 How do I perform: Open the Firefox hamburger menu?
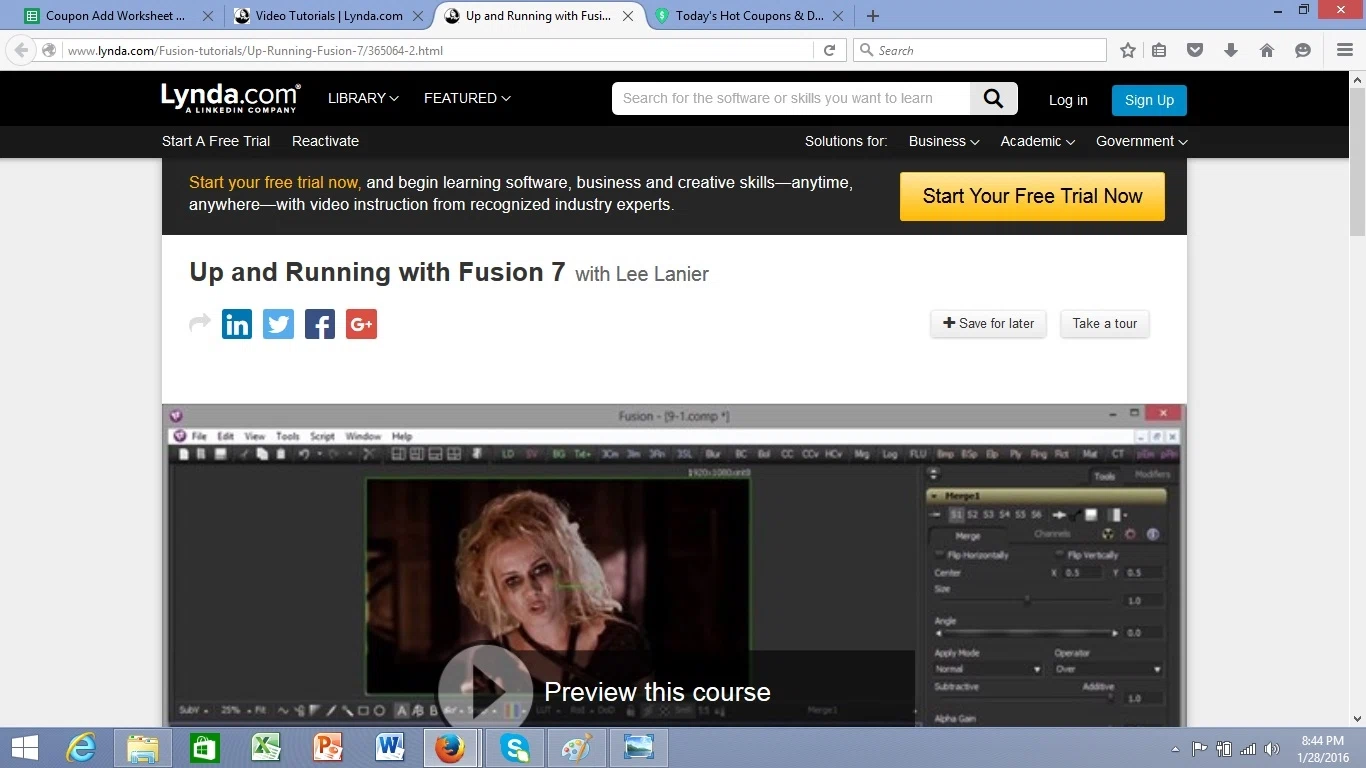1345,50
